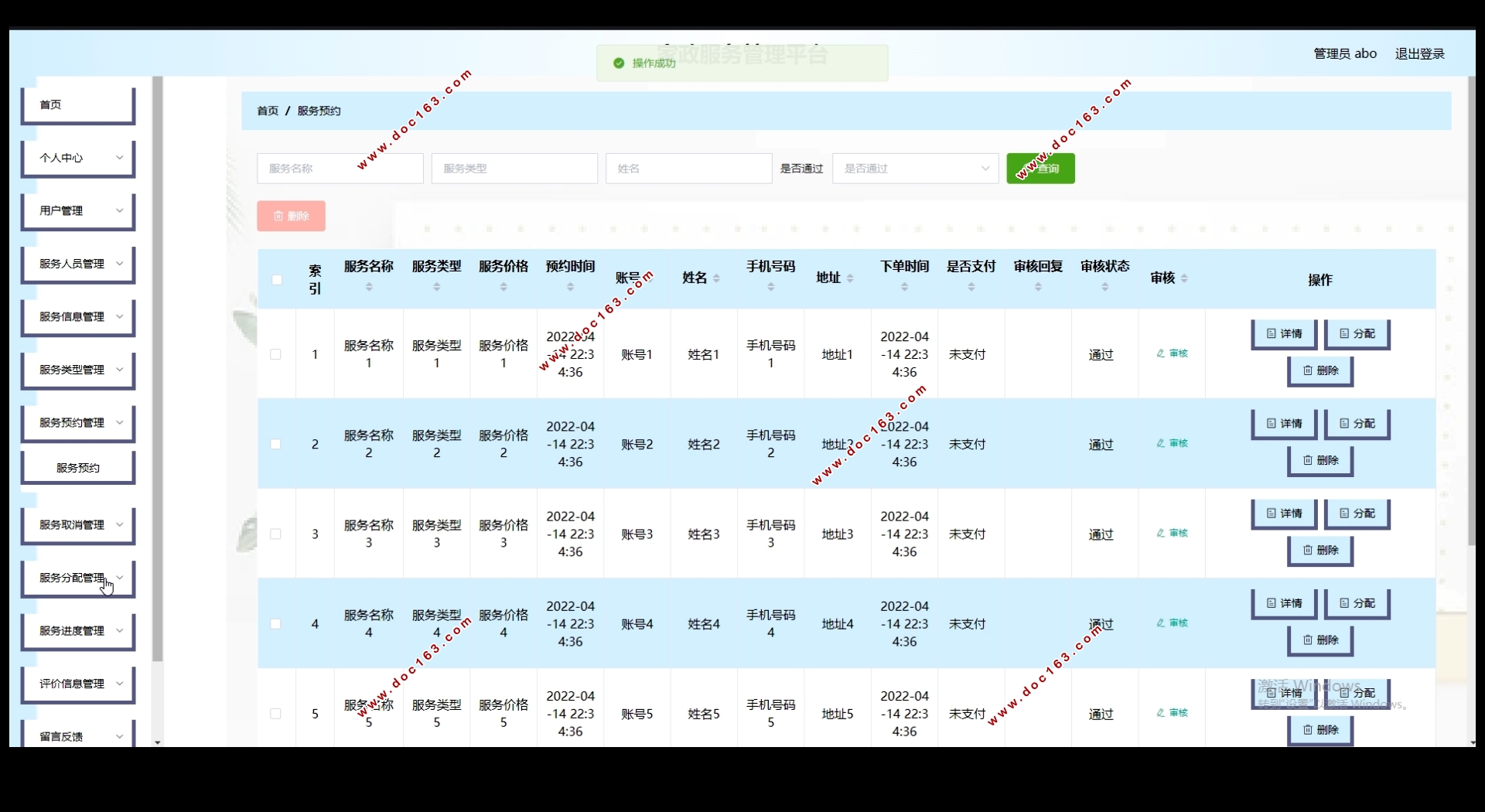Collapse 服务预约管理 sidebar menu
The height and width of the screenshot is (812, 1485).
pyautogui.click(x=78, y=422)
